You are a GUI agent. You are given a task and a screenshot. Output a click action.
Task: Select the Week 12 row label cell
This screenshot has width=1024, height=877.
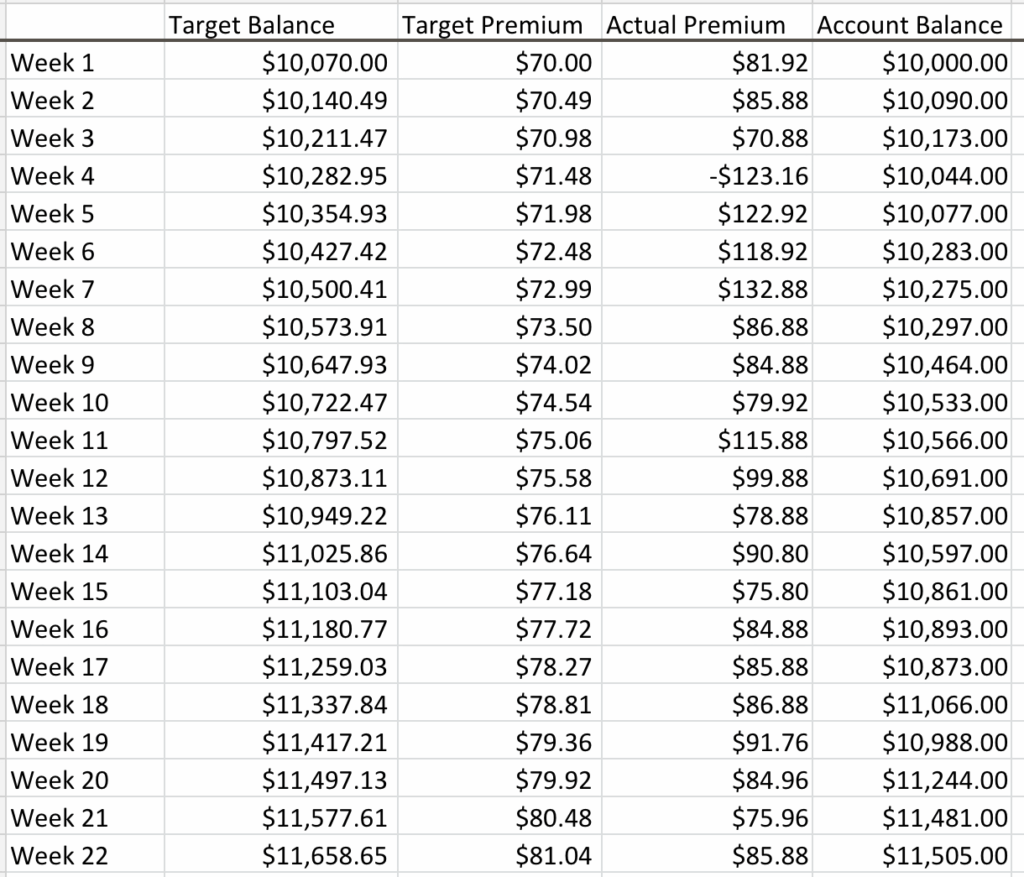58,478
